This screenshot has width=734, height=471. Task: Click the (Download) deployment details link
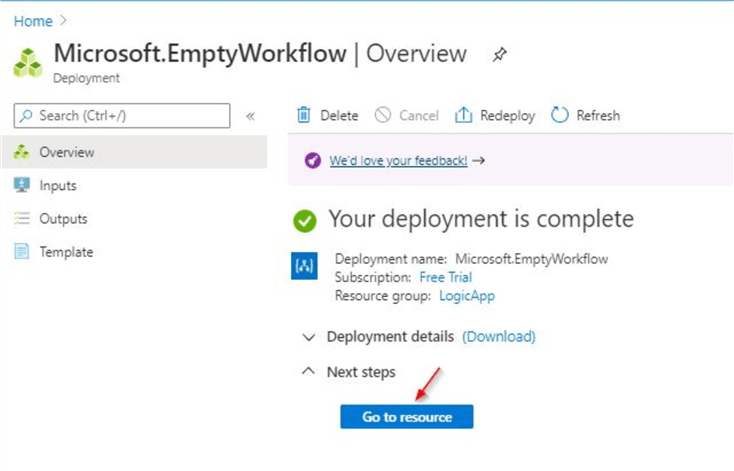pyautogui.click(x=499, y=337)
